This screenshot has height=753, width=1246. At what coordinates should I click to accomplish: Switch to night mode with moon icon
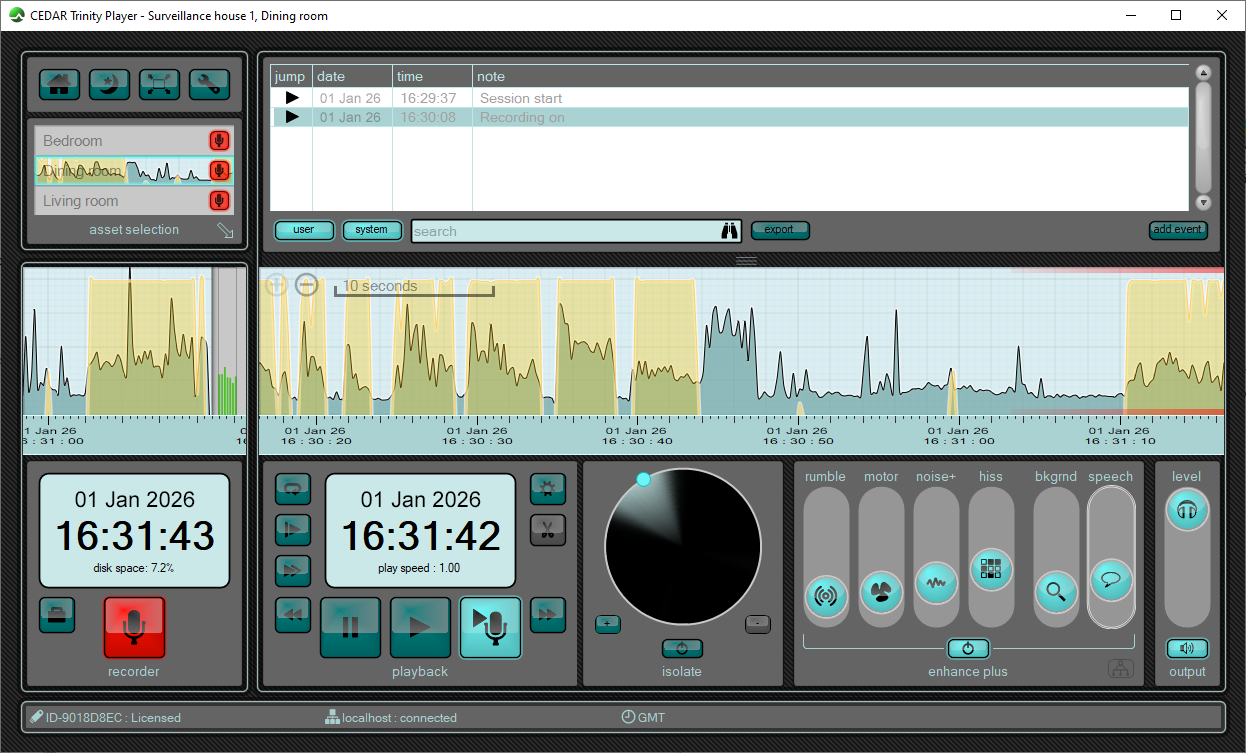click(109, 84)
